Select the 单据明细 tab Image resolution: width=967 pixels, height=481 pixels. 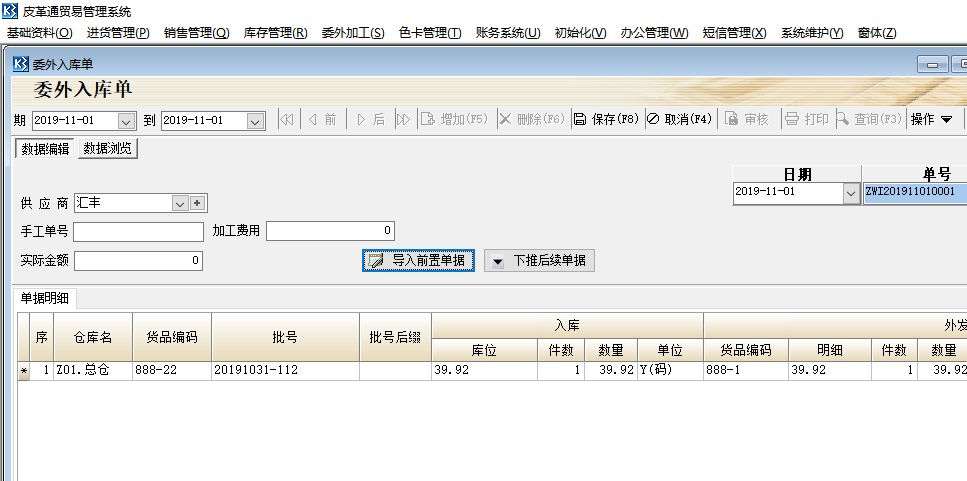(44, 298)
